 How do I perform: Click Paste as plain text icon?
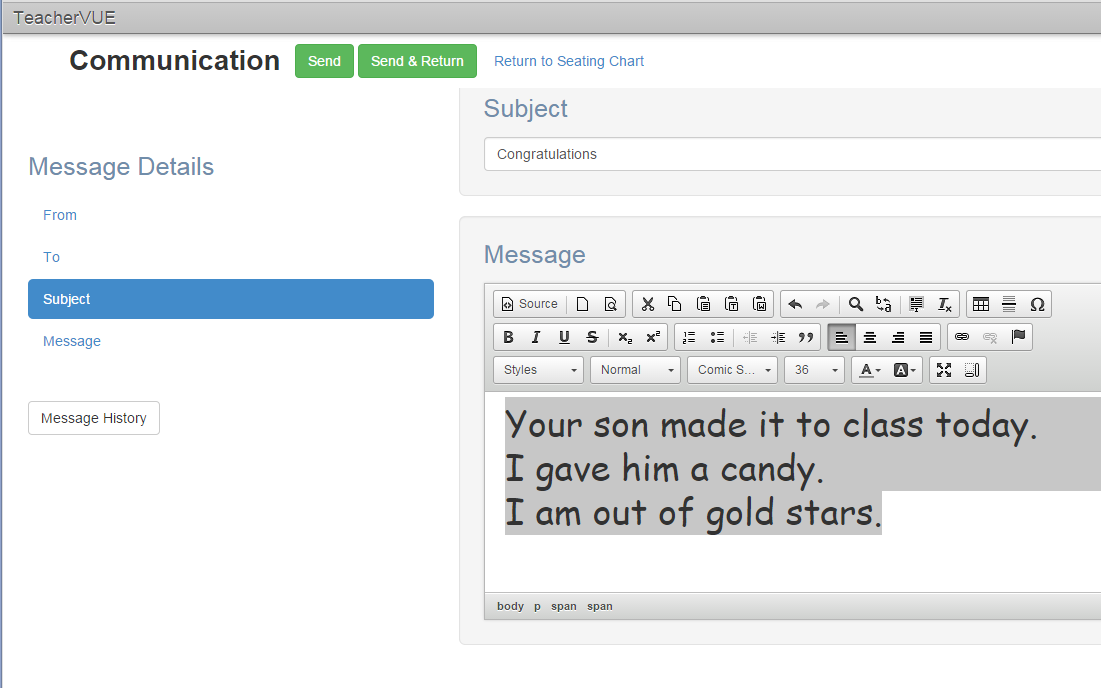732,304
